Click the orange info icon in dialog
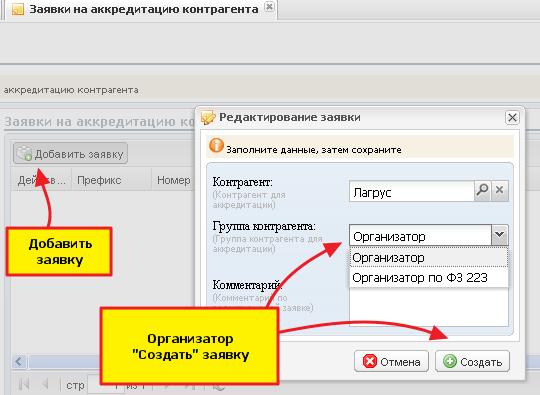540x395 pixels. (x=216, y=146)
